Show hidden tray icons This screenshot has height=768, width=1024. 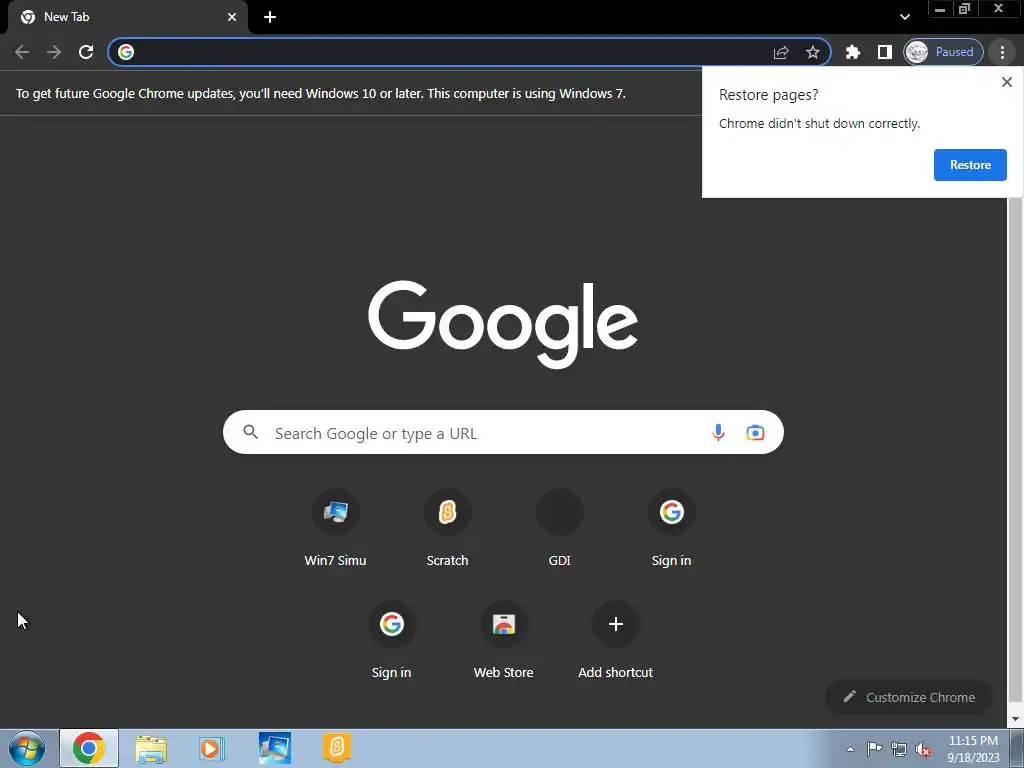pyautogui.click(x=850, y=749)
